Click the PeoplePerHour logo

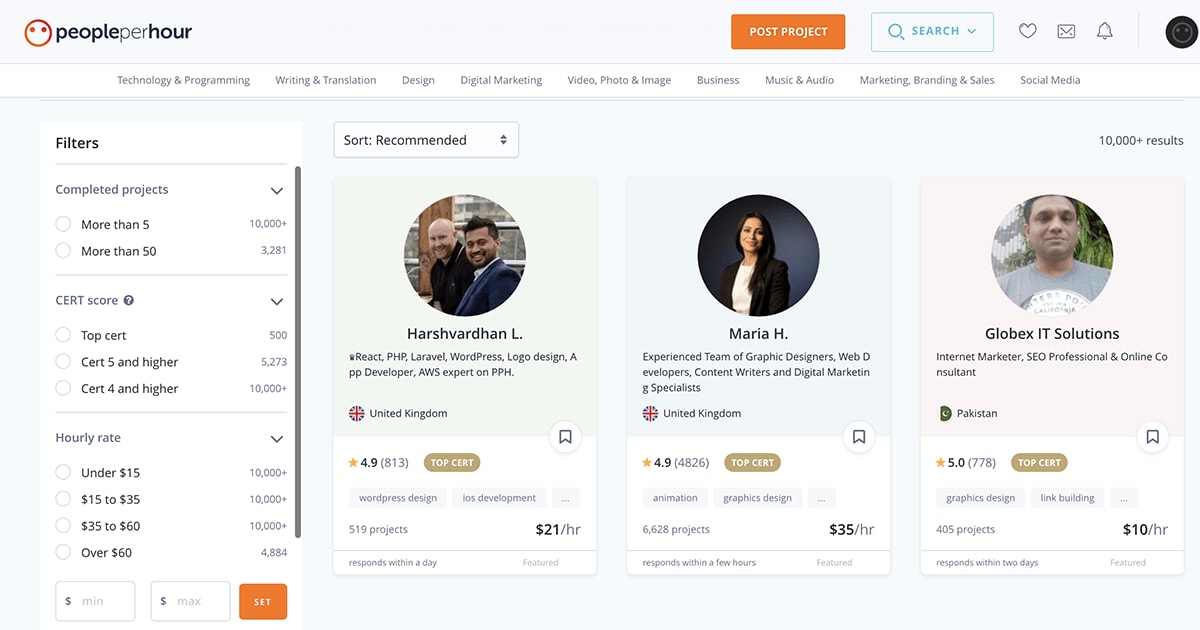click(106, 30)
